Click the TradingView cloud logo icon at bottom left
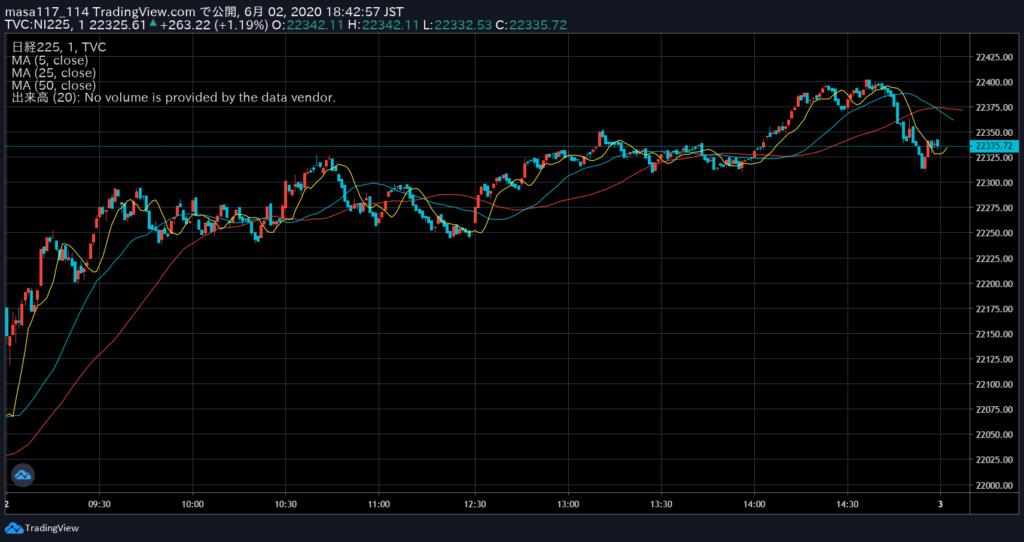 coord(13,528)
